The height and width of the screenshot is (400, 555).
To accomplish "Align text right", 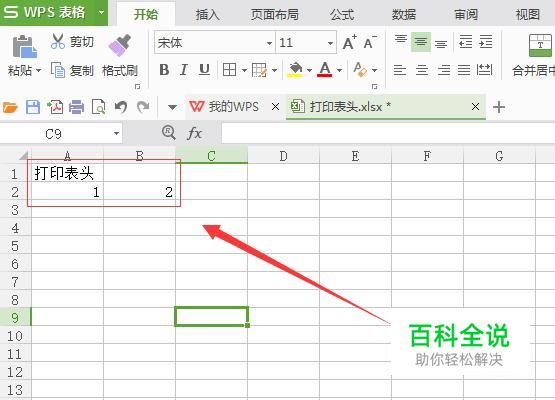I will (x=444, y=70).
